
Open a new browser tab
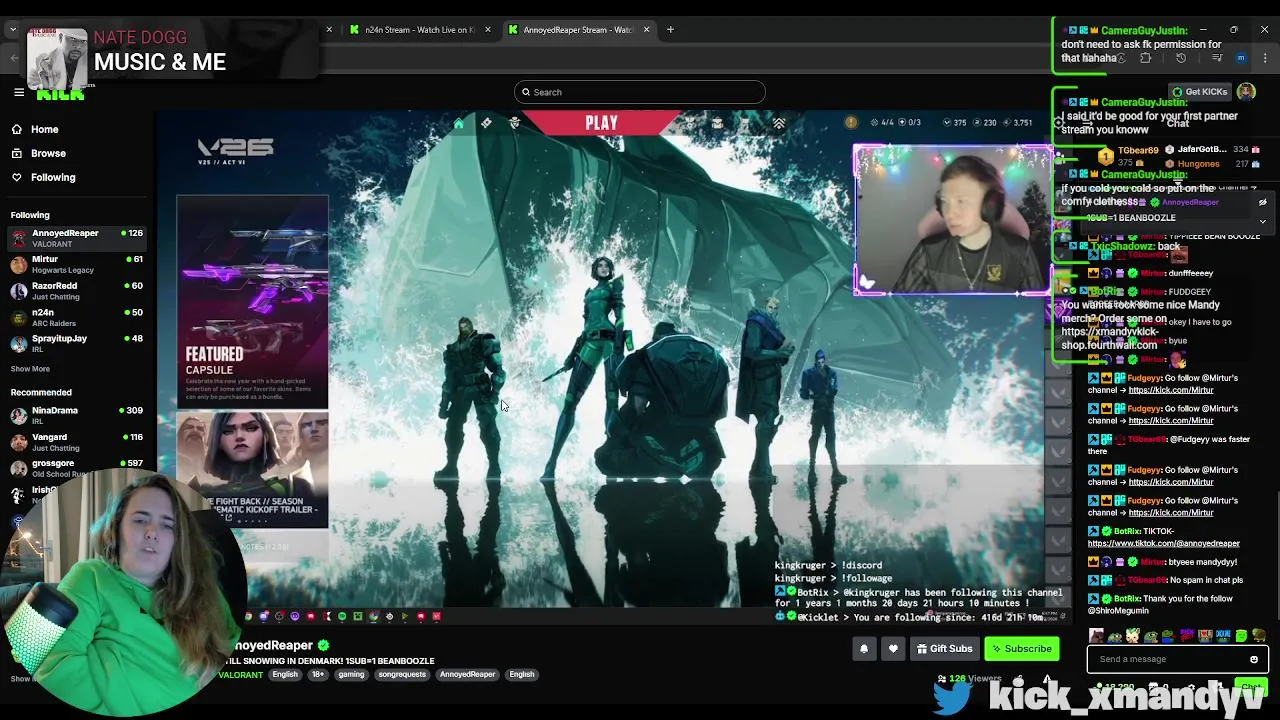(670, 29)
